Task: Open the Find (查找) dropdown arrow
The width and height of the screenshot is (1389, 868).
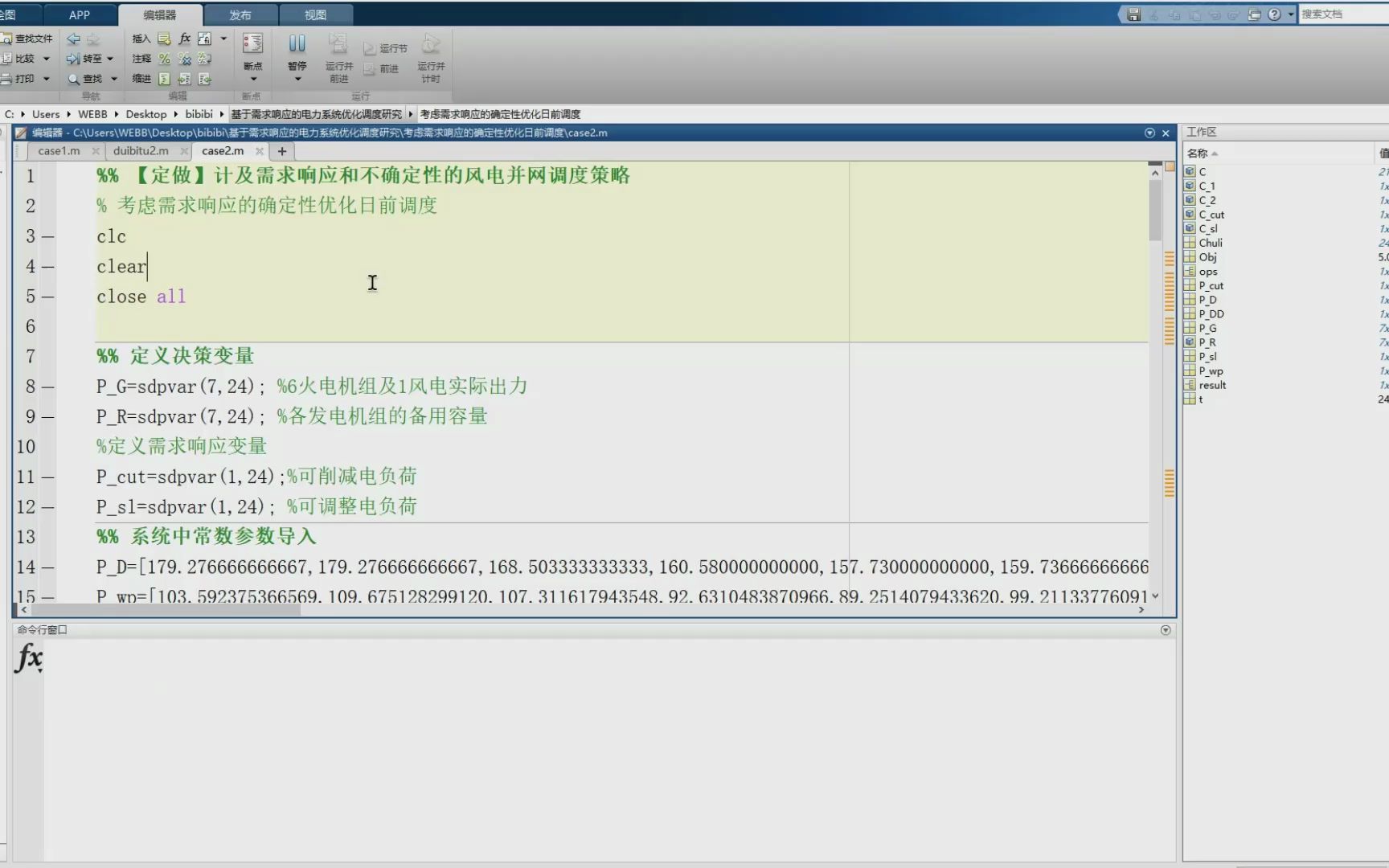Action: click(114, 79)
